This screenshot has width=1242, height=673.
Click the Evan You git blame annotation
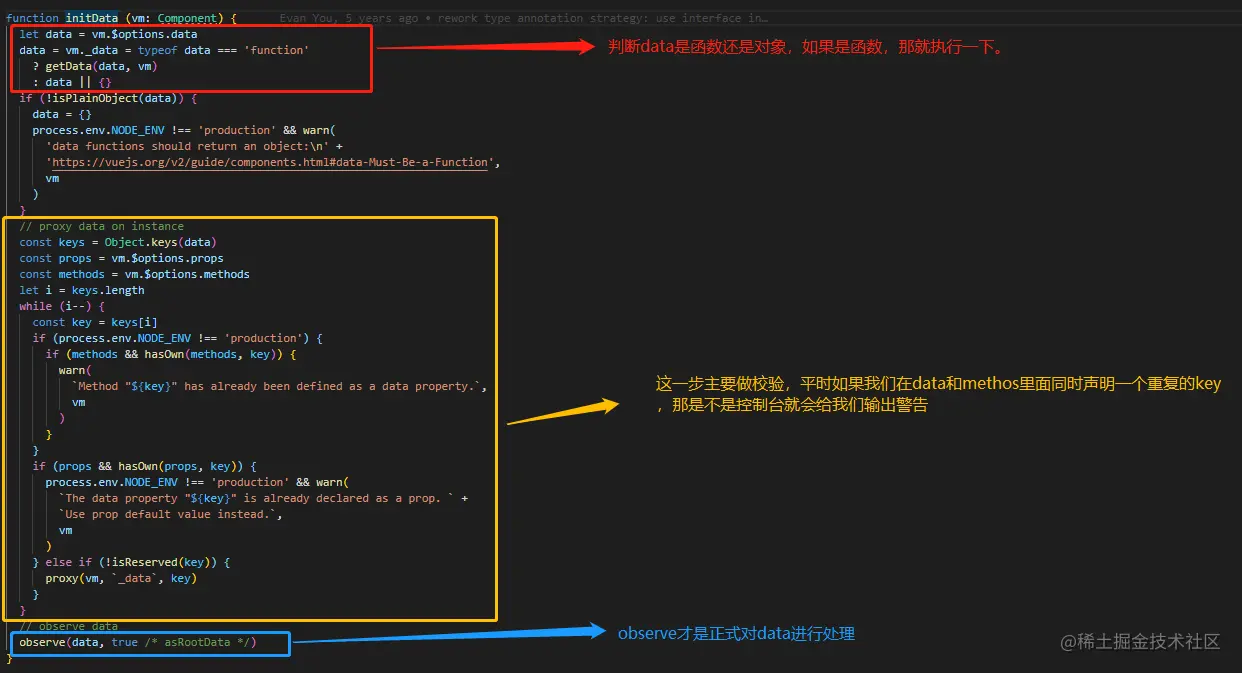[x=524, y=18]
